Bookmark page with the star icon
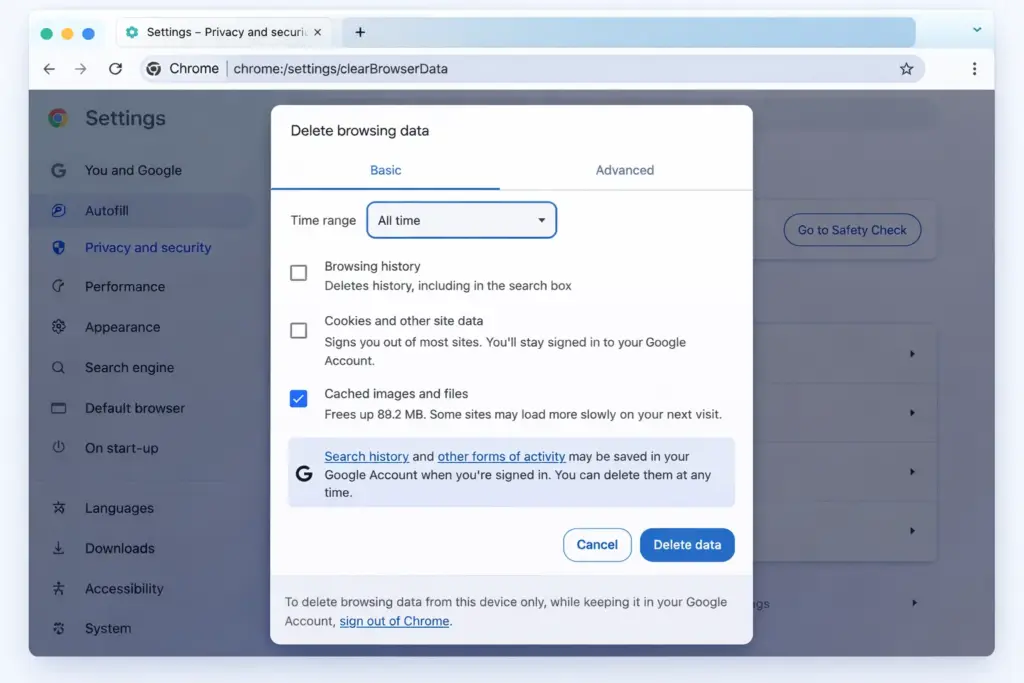 coord(906,69)
